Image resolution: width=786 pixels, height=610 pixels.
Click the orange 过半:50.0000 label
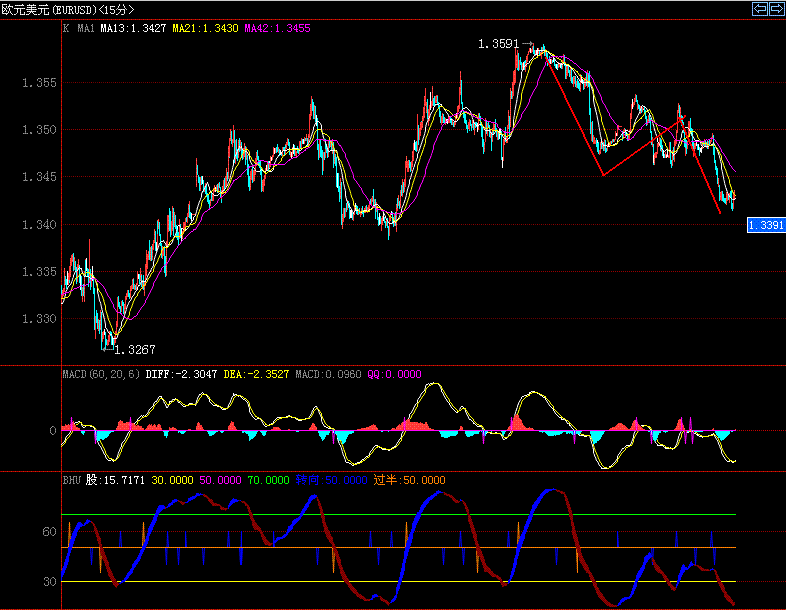pyautogui.click(x=410, y=480)
